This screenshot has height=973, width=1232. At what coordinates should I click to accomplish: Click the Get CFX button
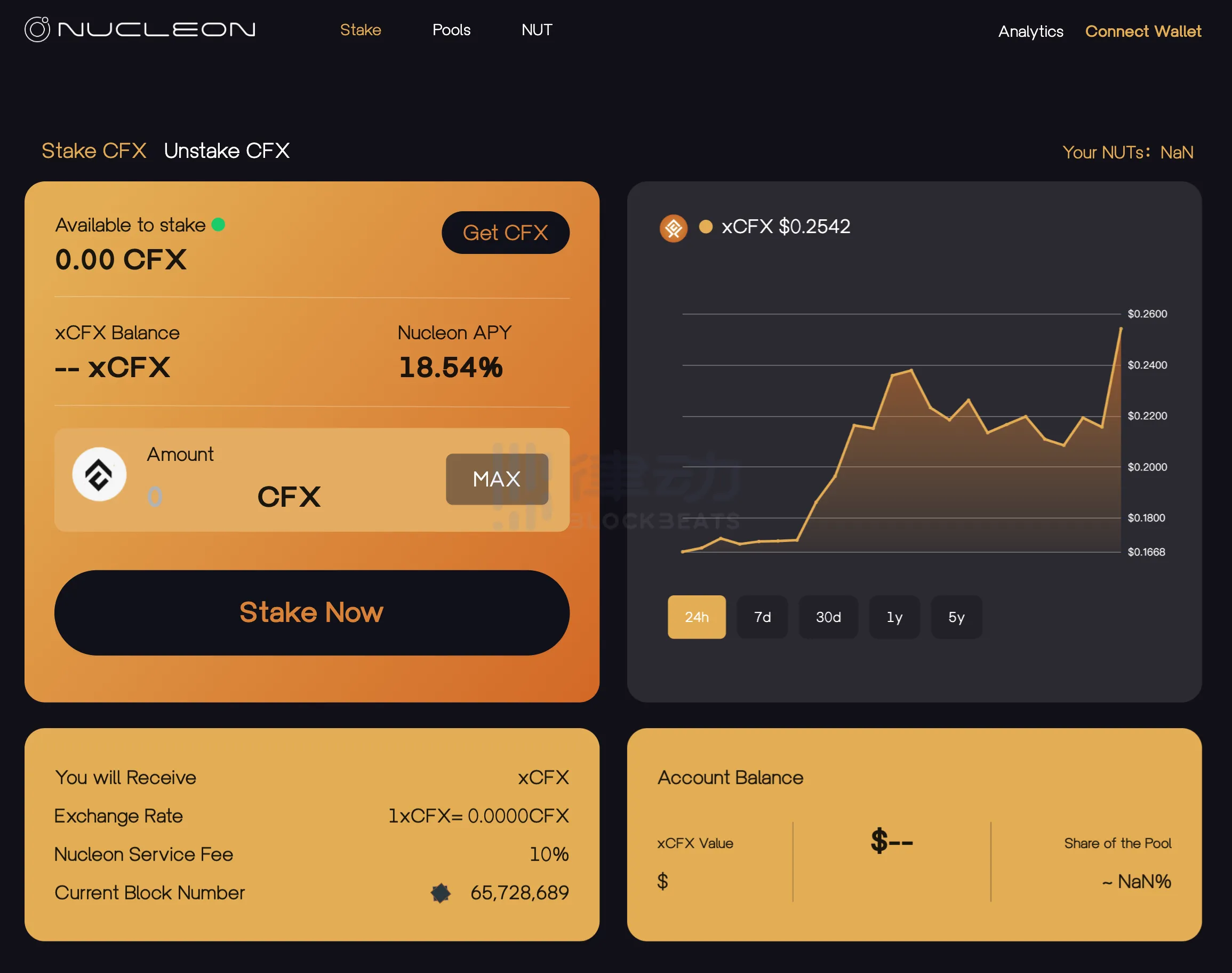[505, 232]
